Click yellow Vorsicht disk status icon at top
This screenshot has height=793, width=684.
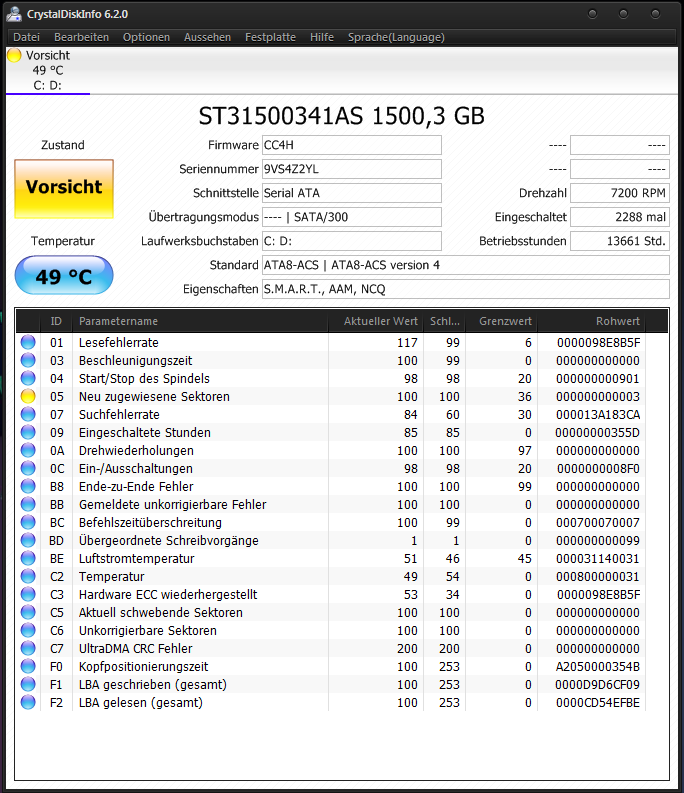tap(14, 55)
